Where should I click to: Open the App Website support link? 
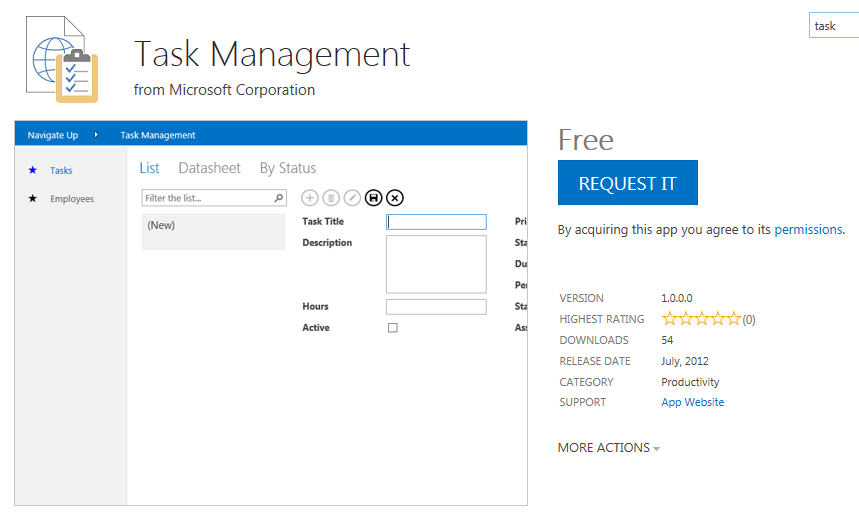pos(692,402)
